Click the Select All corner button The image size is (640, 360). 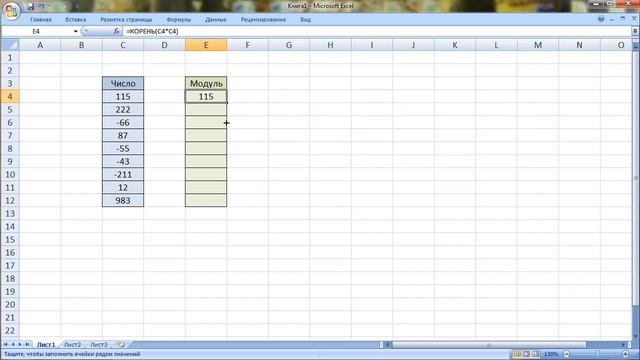click(x=10, y=45)
